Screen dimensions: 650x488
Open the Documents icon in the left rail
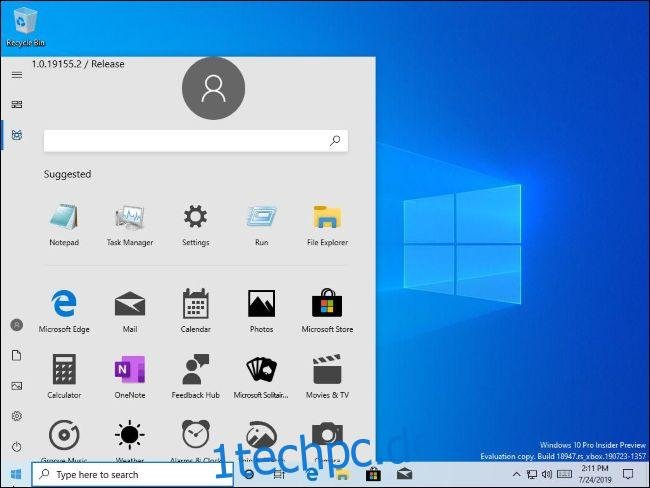pyautogui.click(x=17, y=355)
